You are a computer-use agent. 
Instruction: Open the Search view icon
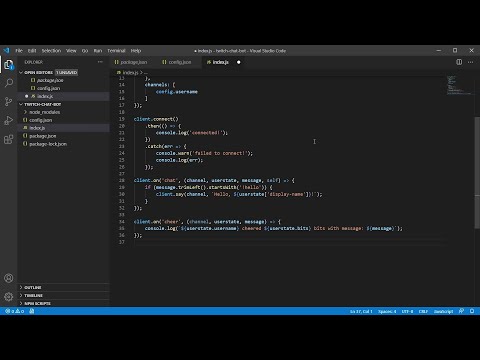click(9, 83)
